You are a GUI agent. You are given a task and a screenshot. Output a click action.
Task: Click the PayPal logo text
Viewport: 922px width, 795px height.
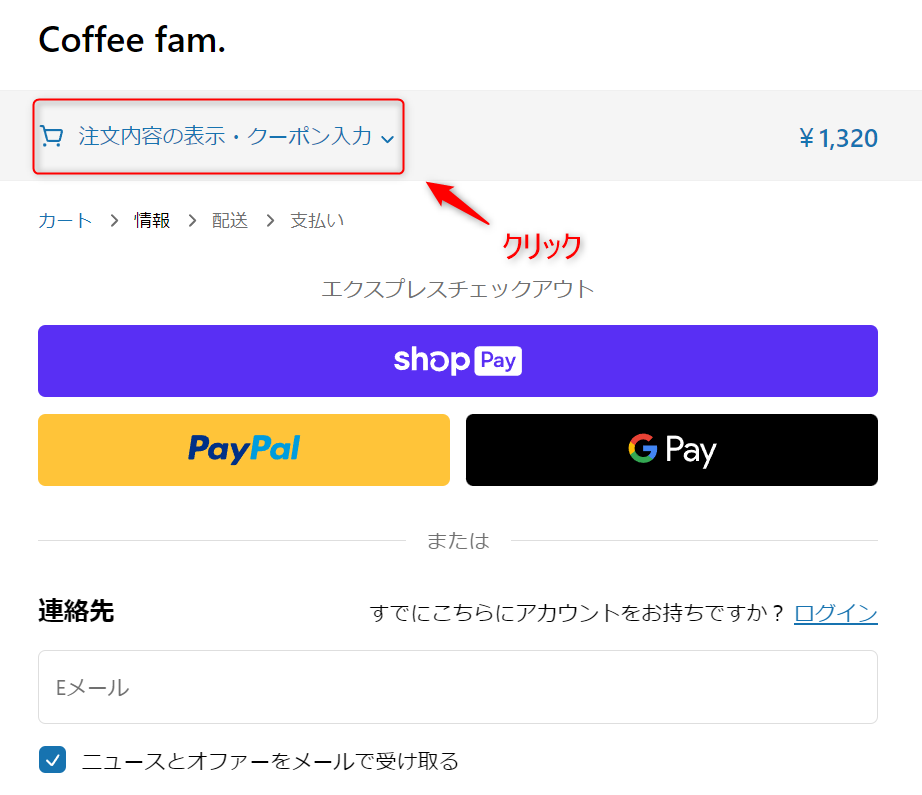[x=244, y=449]
